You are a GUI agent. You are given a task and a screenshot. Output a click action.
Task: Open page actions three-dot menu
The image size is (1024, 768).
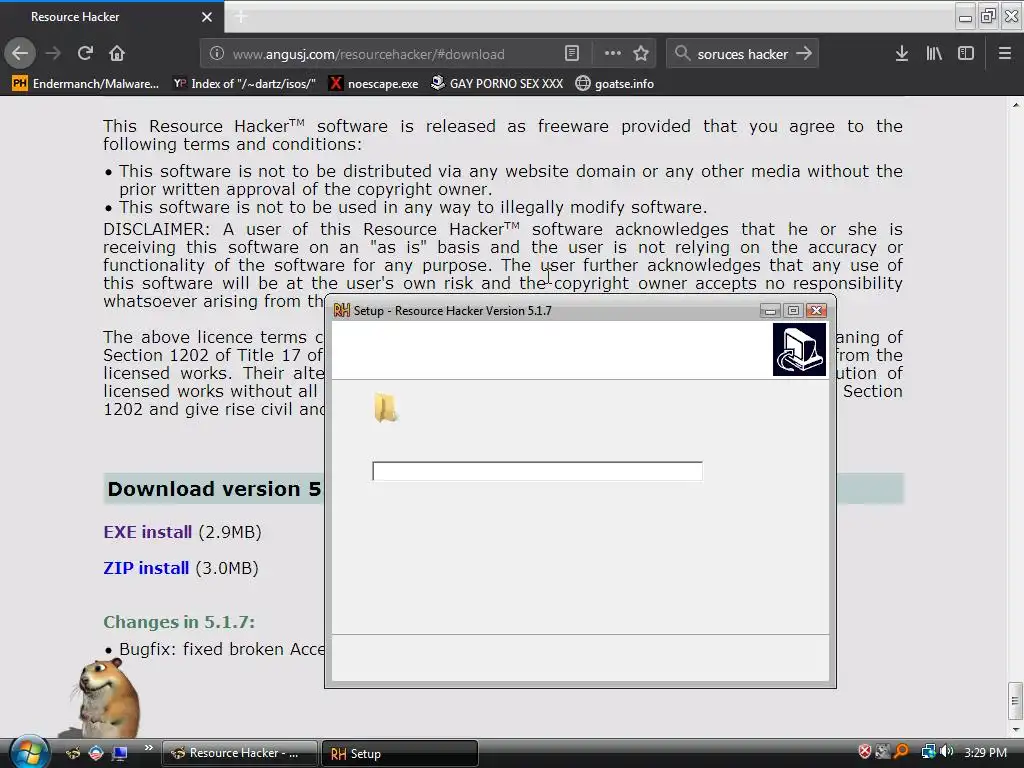click(613, 54)
